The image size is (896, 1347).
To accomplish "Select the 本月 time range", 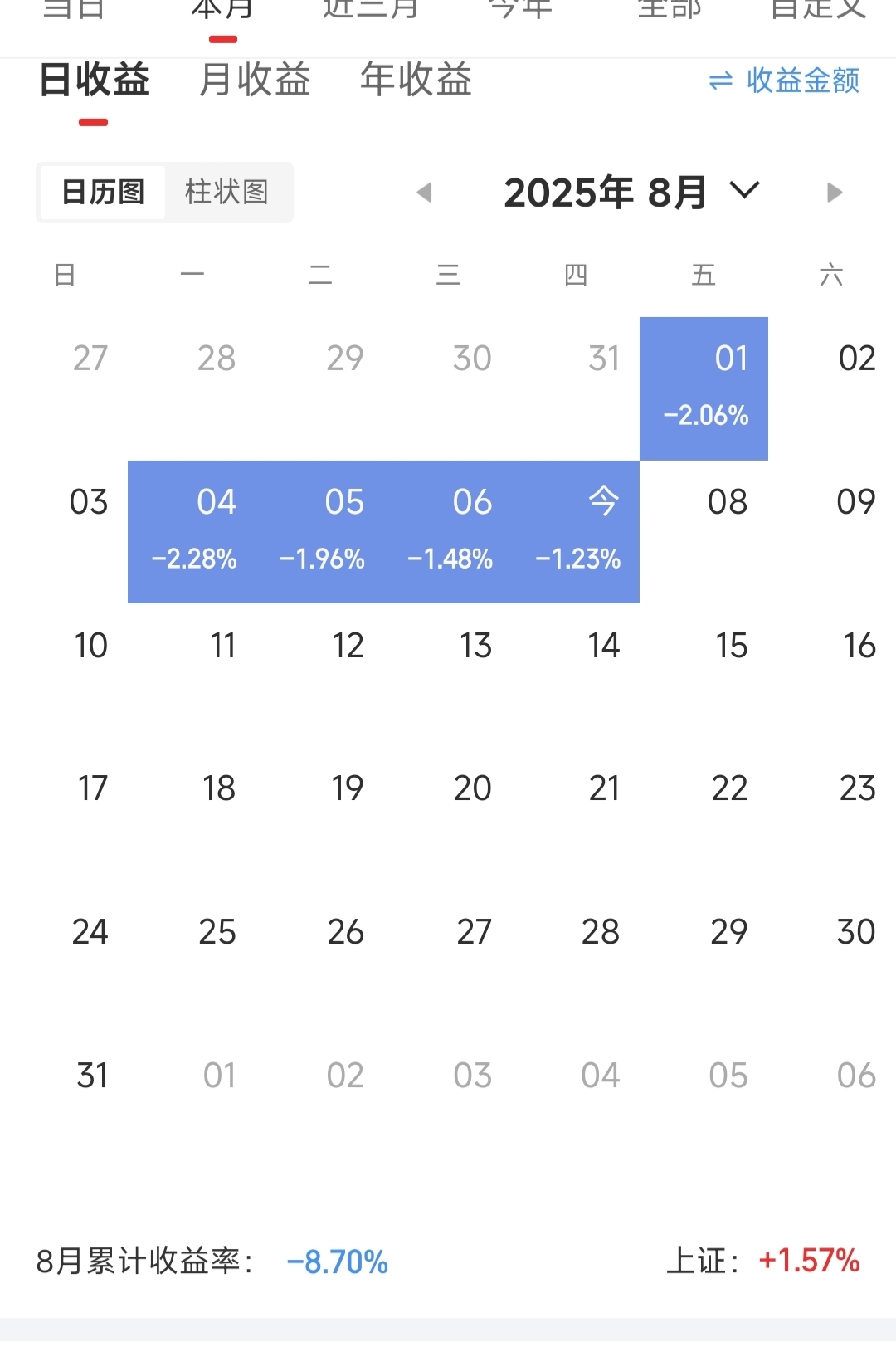I will [222, 10].
